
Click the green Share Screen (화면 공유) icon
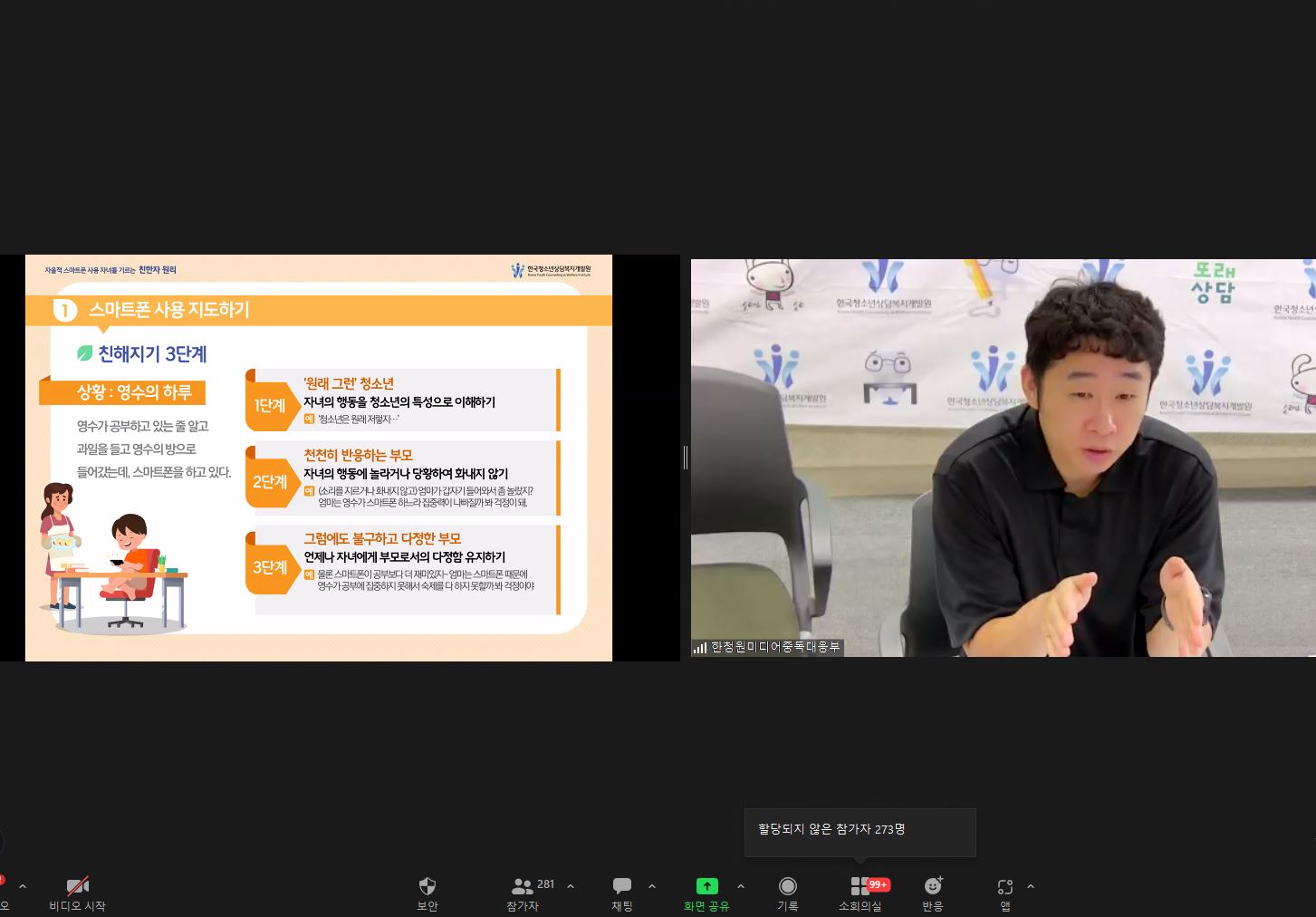tap(706, 886)
